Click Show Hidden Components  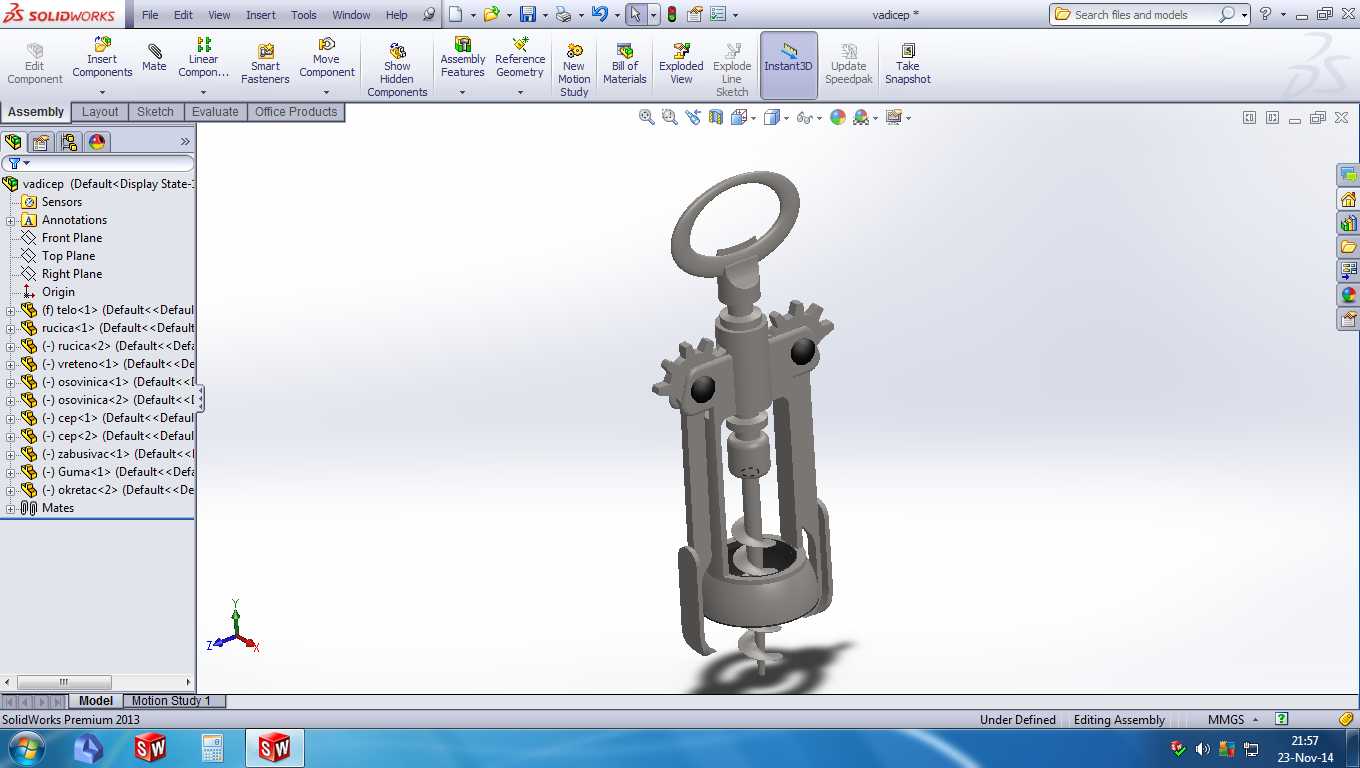[397, 70]
